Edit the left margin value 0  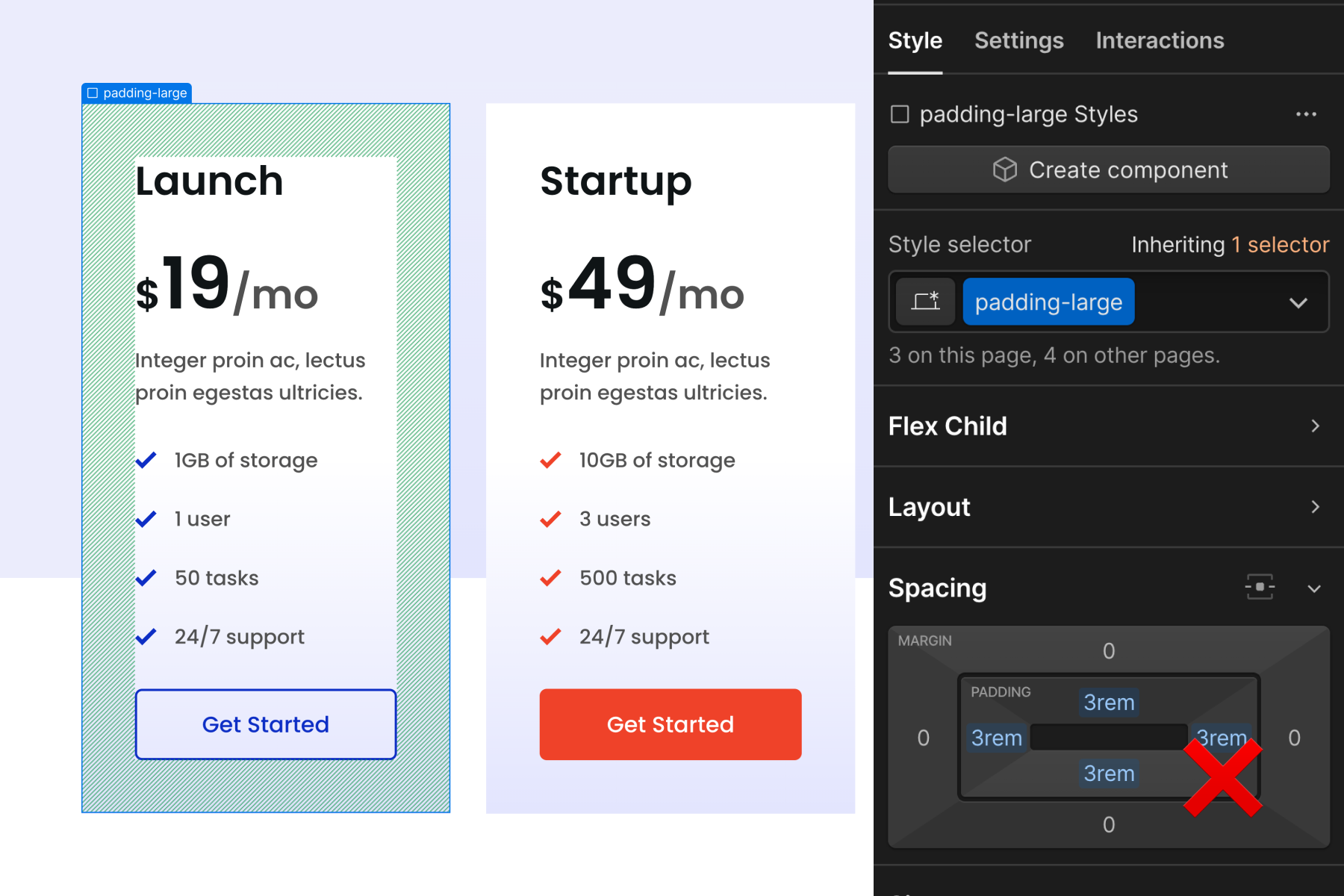[x=924, y=738]
